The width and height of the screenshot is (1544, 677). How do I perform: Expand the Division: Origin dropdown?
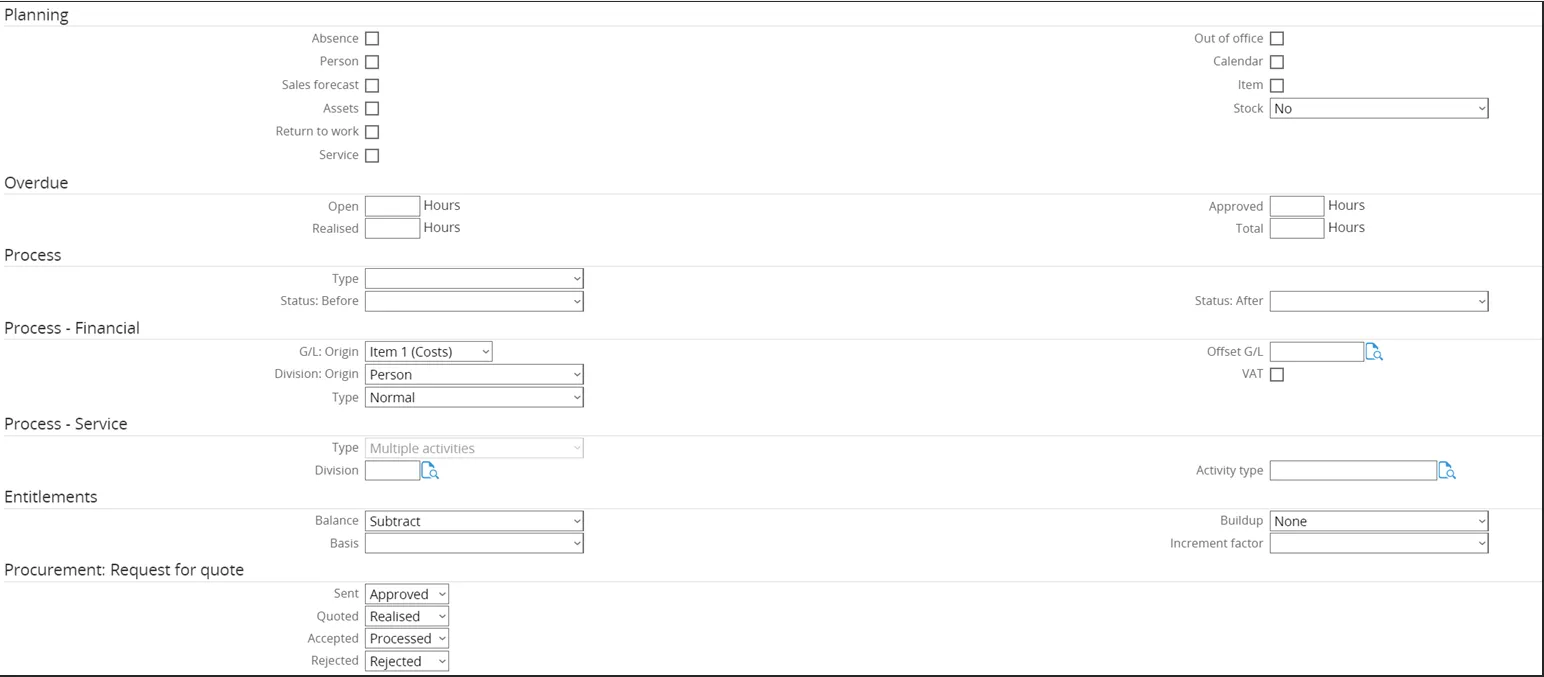[x=473, y=375]
